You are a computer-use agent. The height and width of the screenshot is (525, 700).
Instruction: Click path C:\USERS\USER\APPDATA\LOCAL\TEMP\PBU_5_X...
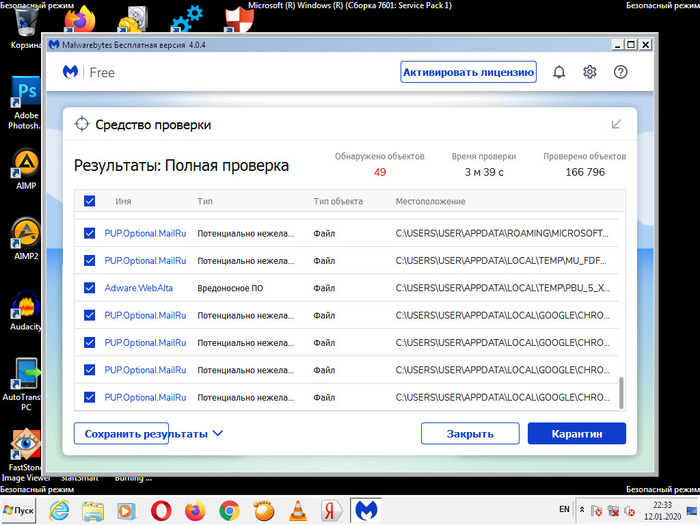pyautogui.click(x=502, y=288)
